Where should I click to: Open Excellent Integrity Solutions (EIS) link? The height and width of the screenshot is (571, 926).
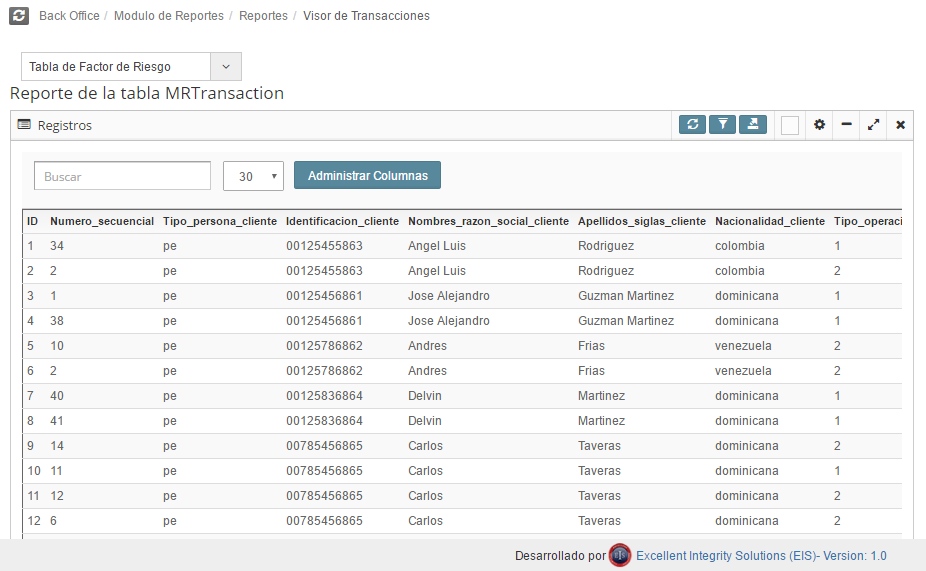point(761,556)
